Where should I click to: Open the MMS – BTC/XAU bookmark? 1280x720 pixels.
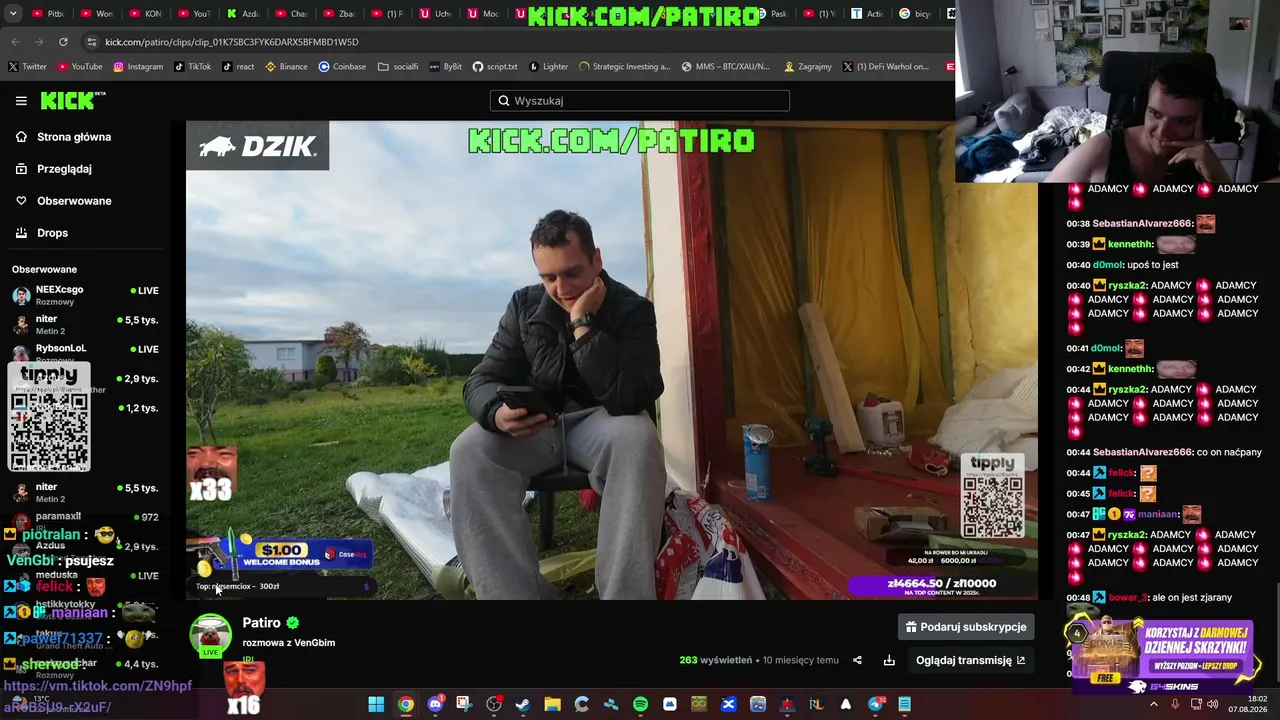(725, 67)
